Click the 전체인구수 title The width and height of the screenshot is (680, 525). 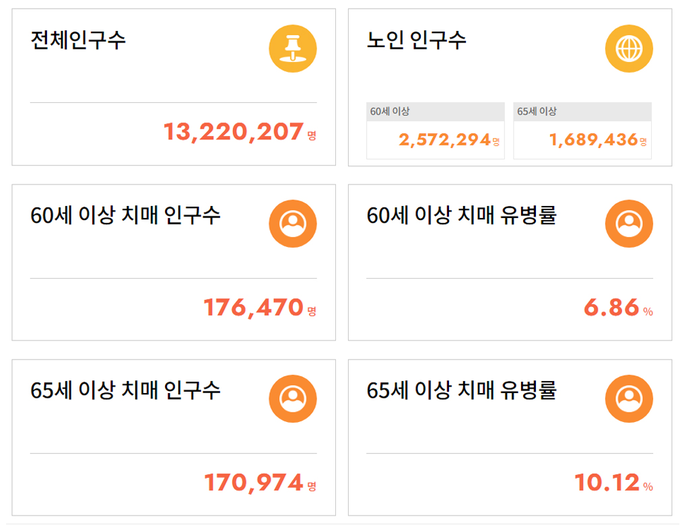click(x=78, y=40)
